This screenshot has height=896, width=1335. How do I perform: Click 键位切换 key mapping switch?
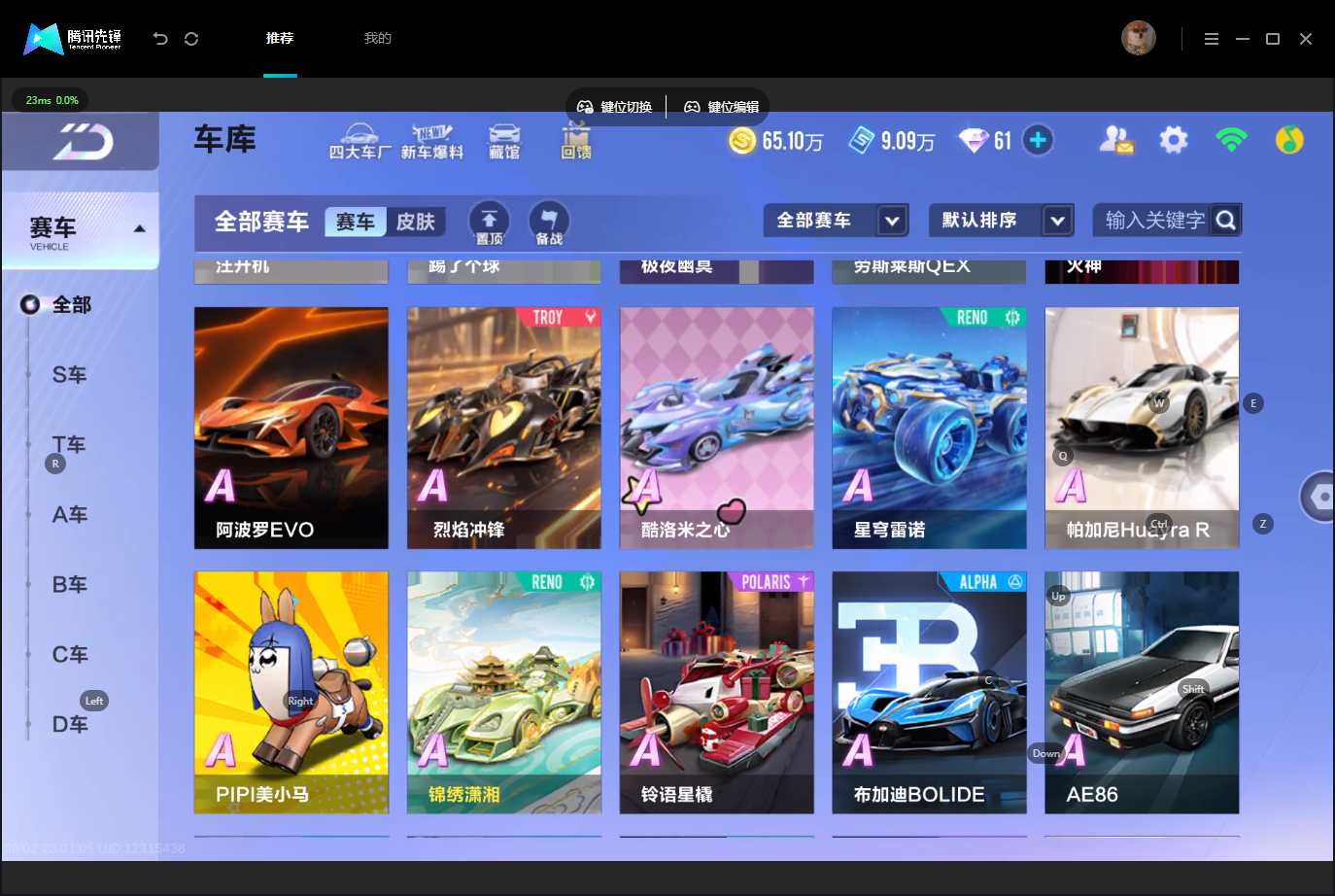pos(615,107)
